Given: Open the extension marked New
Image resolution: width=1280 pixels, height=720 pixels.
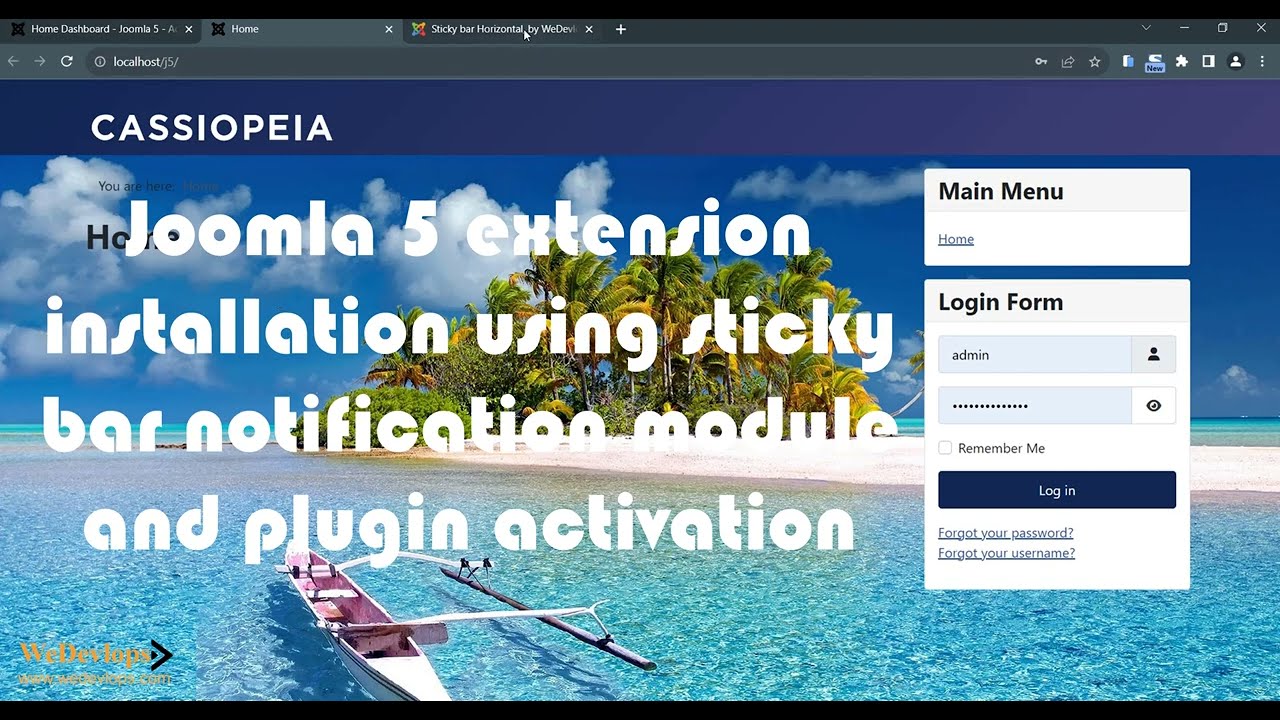Looking at the screenshot, I should pos(1155,63).
